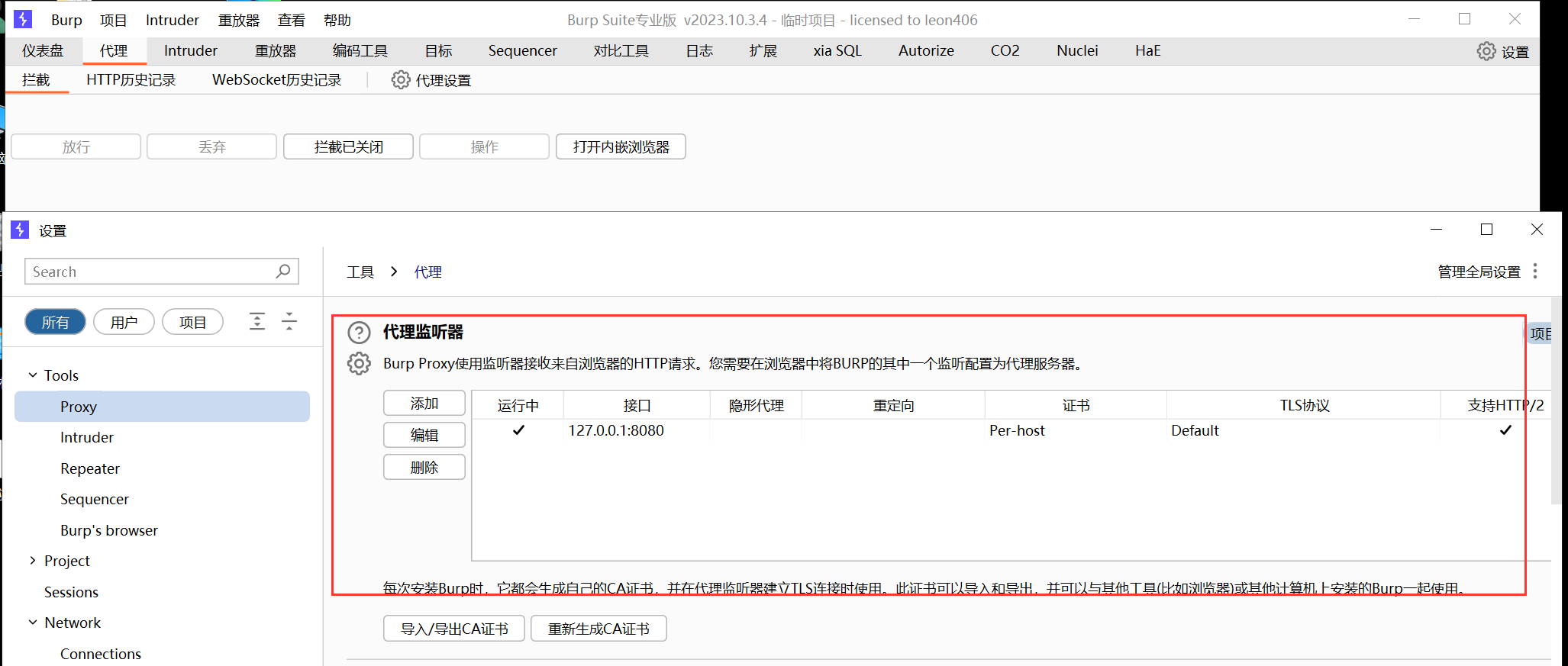Viewport: 1568px width, 666px height.
Task: Switch to the Intruder tool tab
Action: pyautogui.click(x=191, y=50)
